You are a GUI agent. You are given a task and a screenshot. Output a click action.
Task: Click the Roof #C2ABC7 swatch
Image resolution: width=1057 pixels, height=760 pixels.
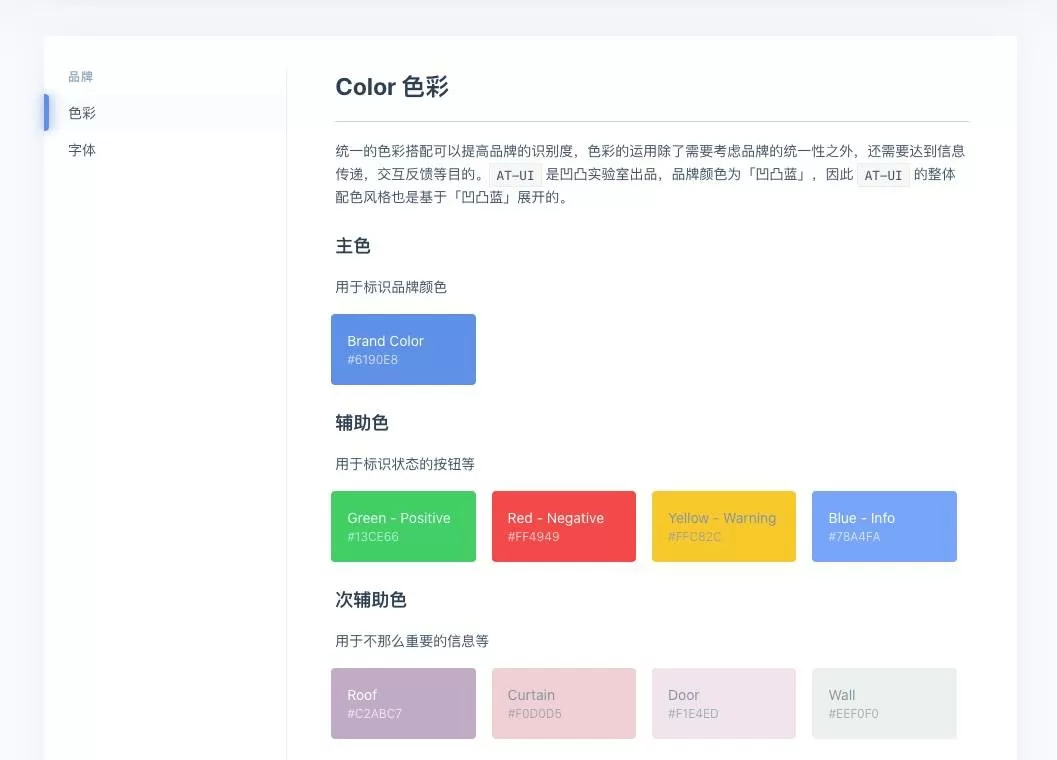pyautogui.click(x=403, y=703)
